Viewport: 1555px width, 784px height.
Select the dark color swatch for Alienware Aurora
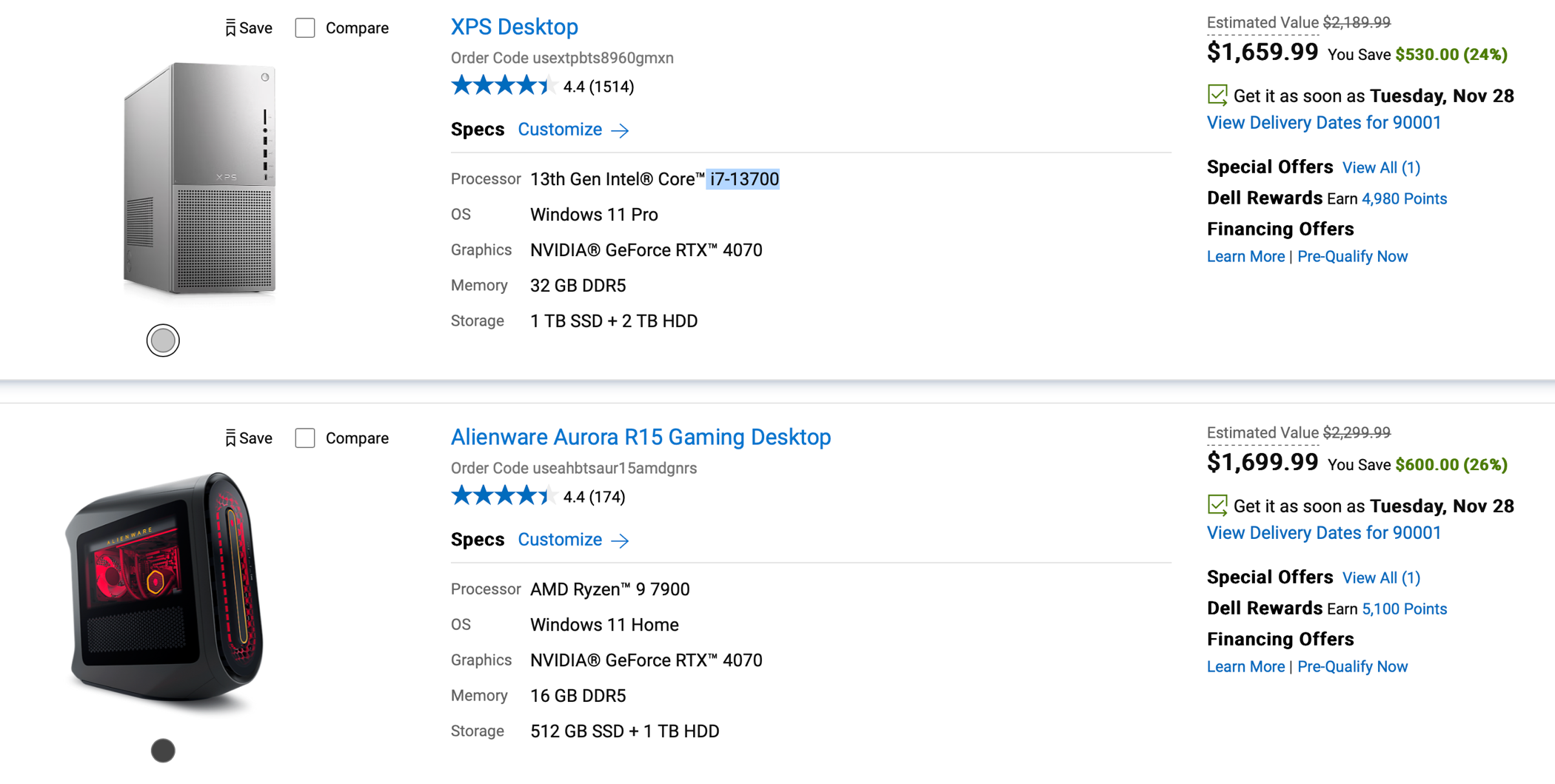163,751
